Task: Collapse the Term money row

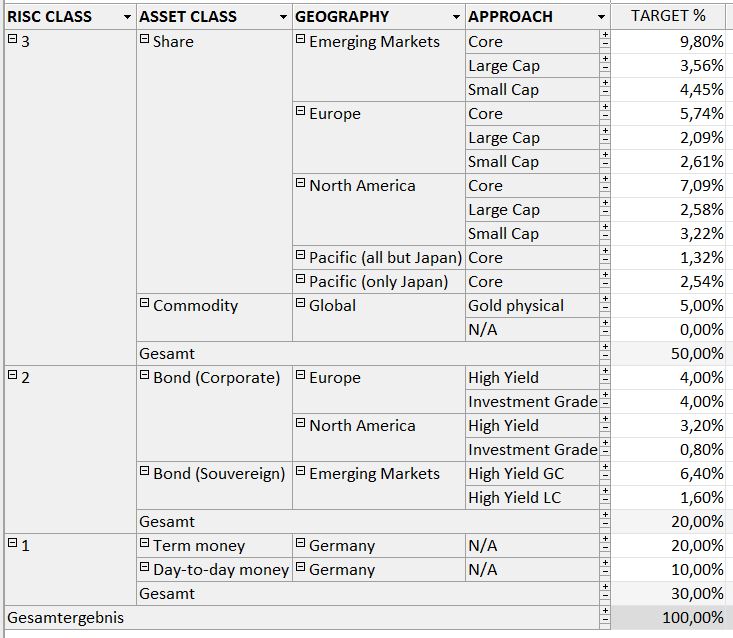Action: pos(145,544)
